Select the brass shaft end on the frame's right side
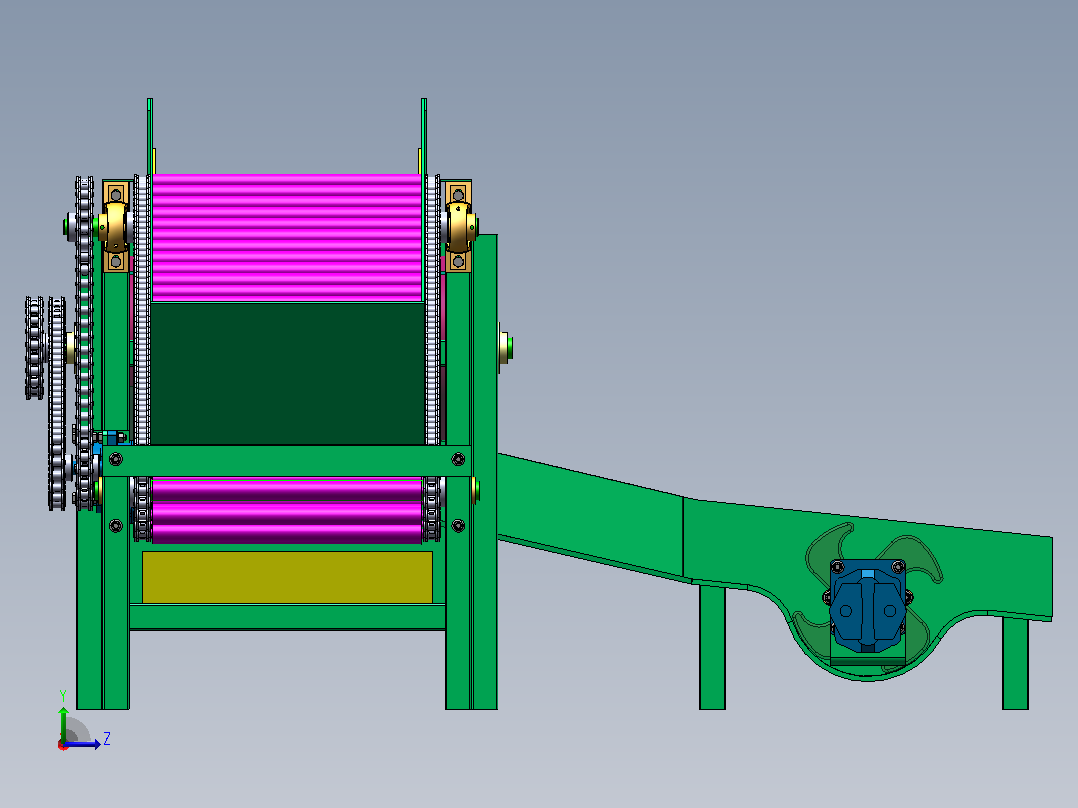 [x=505, y=348]
